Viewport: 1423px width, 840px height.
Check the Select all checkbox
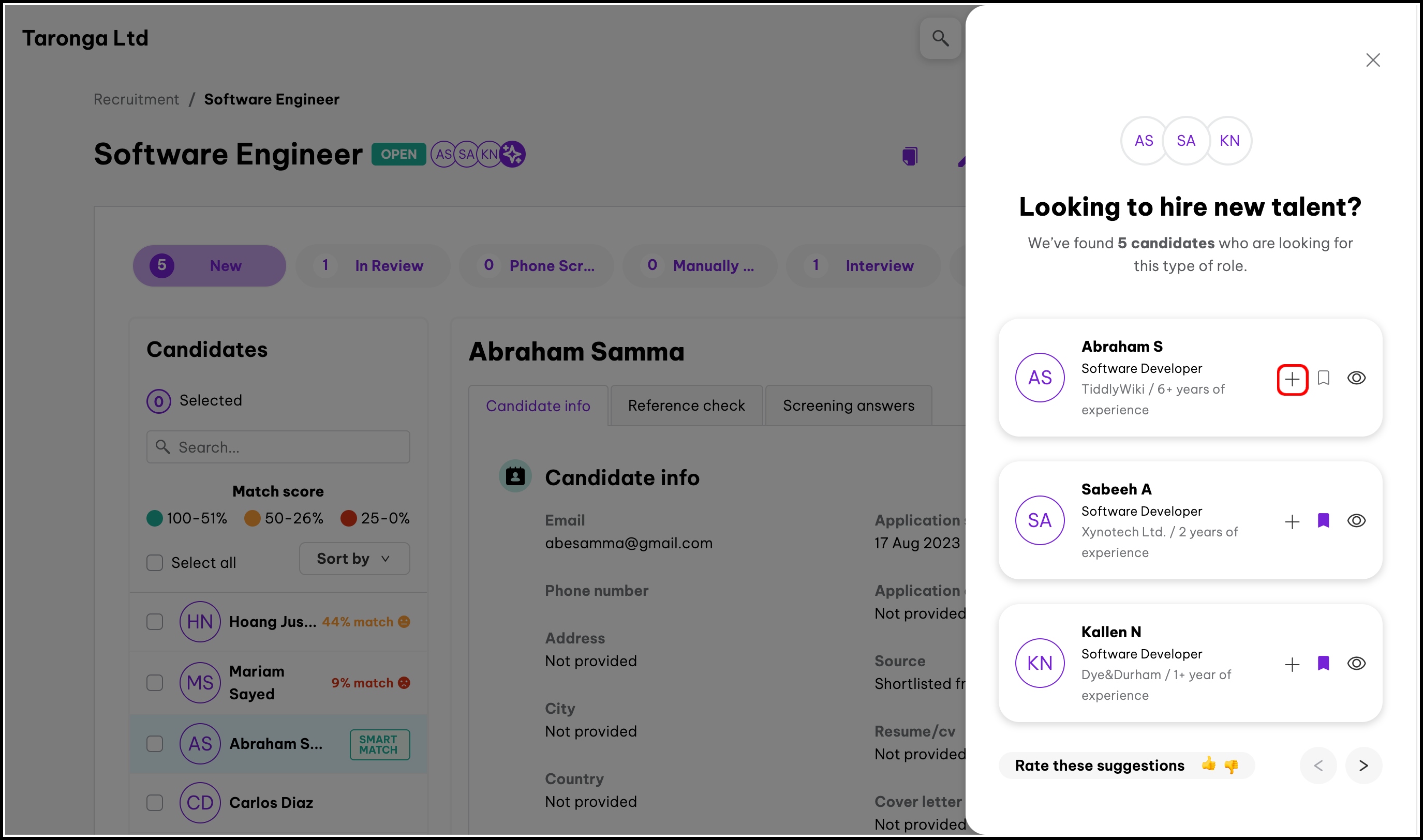pos(155,562)
